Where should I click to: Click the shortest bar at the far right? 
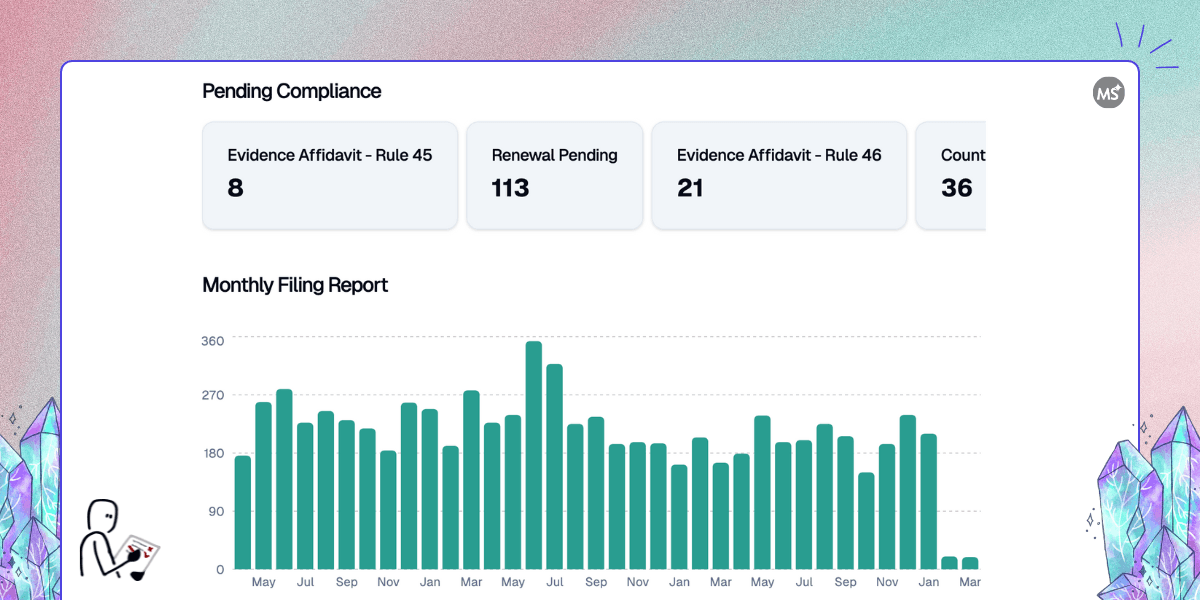pyautogui.click(x=970, y=565)
